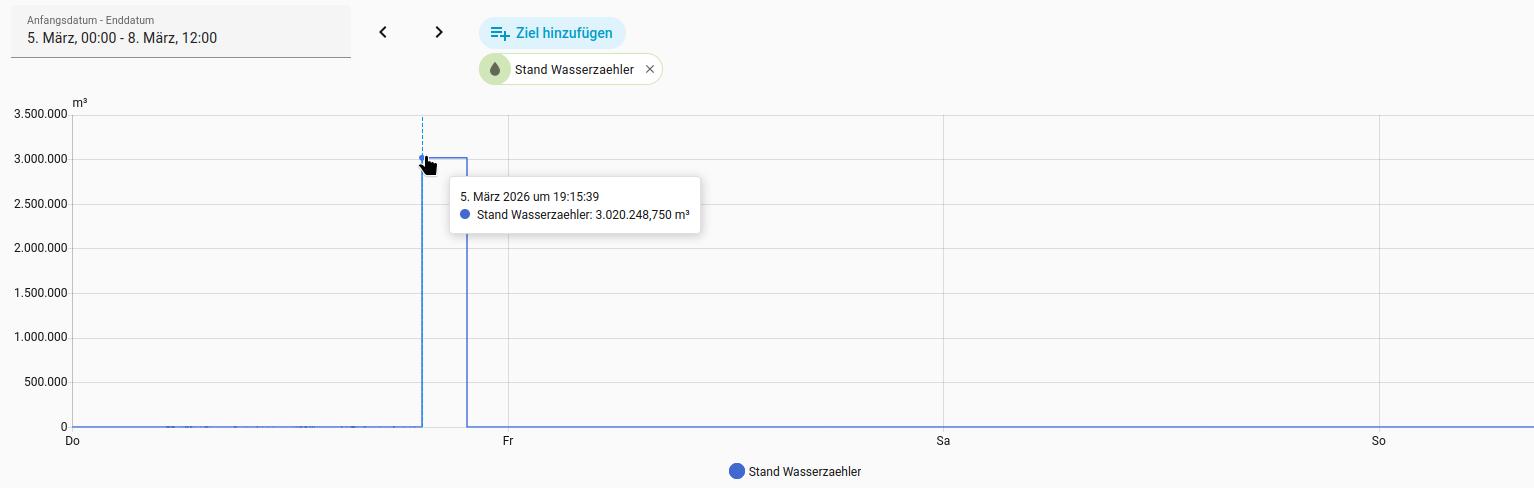
Task: Advance to the next date range
Action: tap(439, 32)
